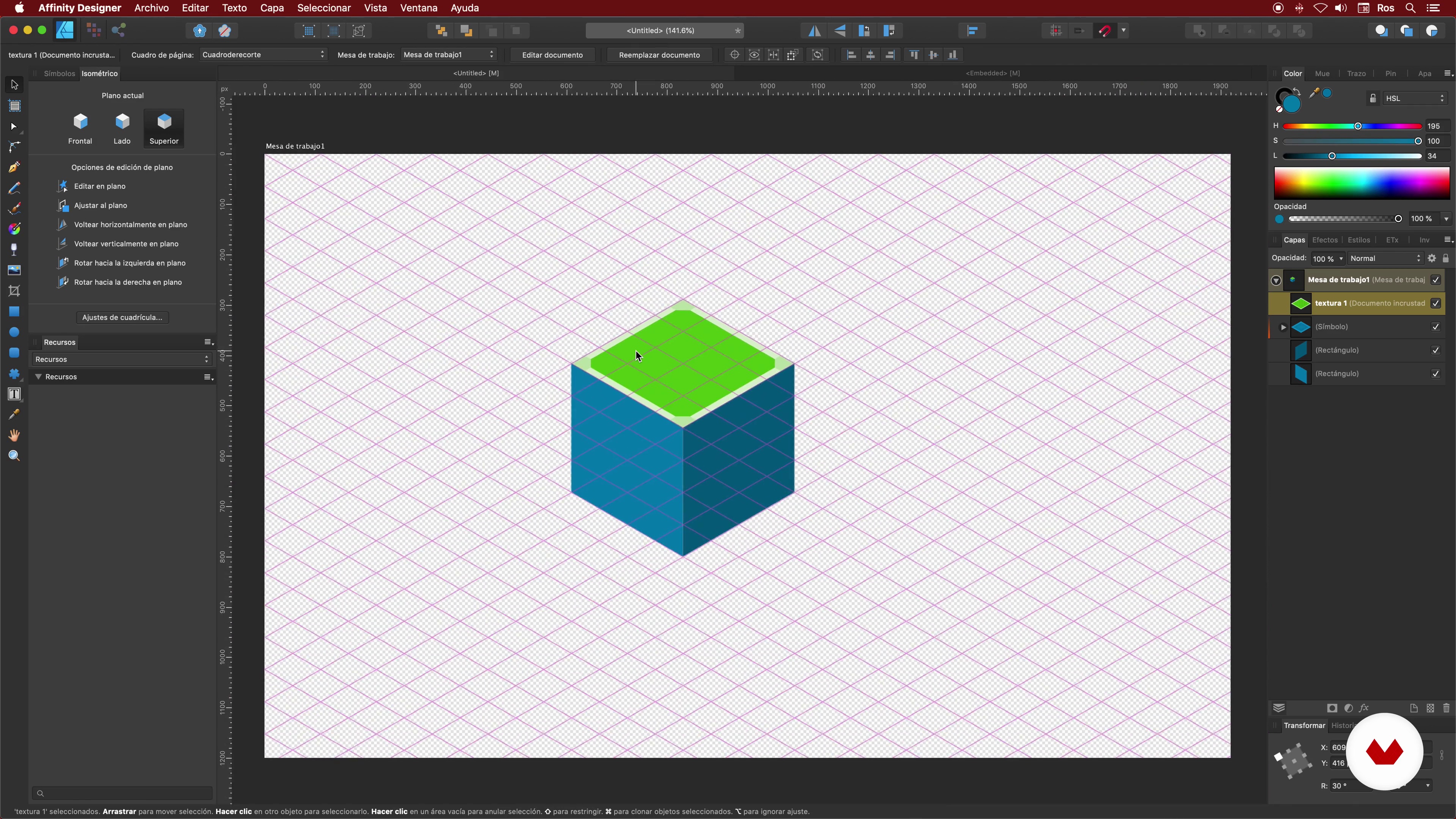Viewport: 1456px width, 819px height.
Task: Switch to Trazo tab
Action: 1357,74
